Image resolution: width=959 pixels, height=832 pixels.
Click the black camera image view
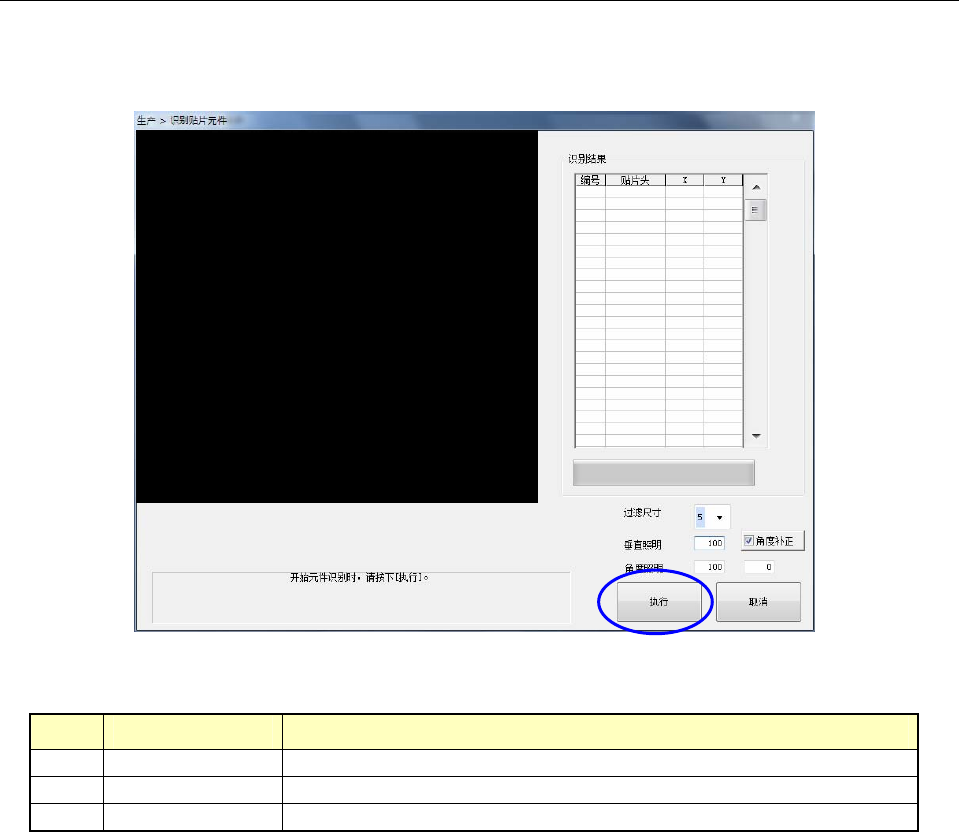point(337,316)
